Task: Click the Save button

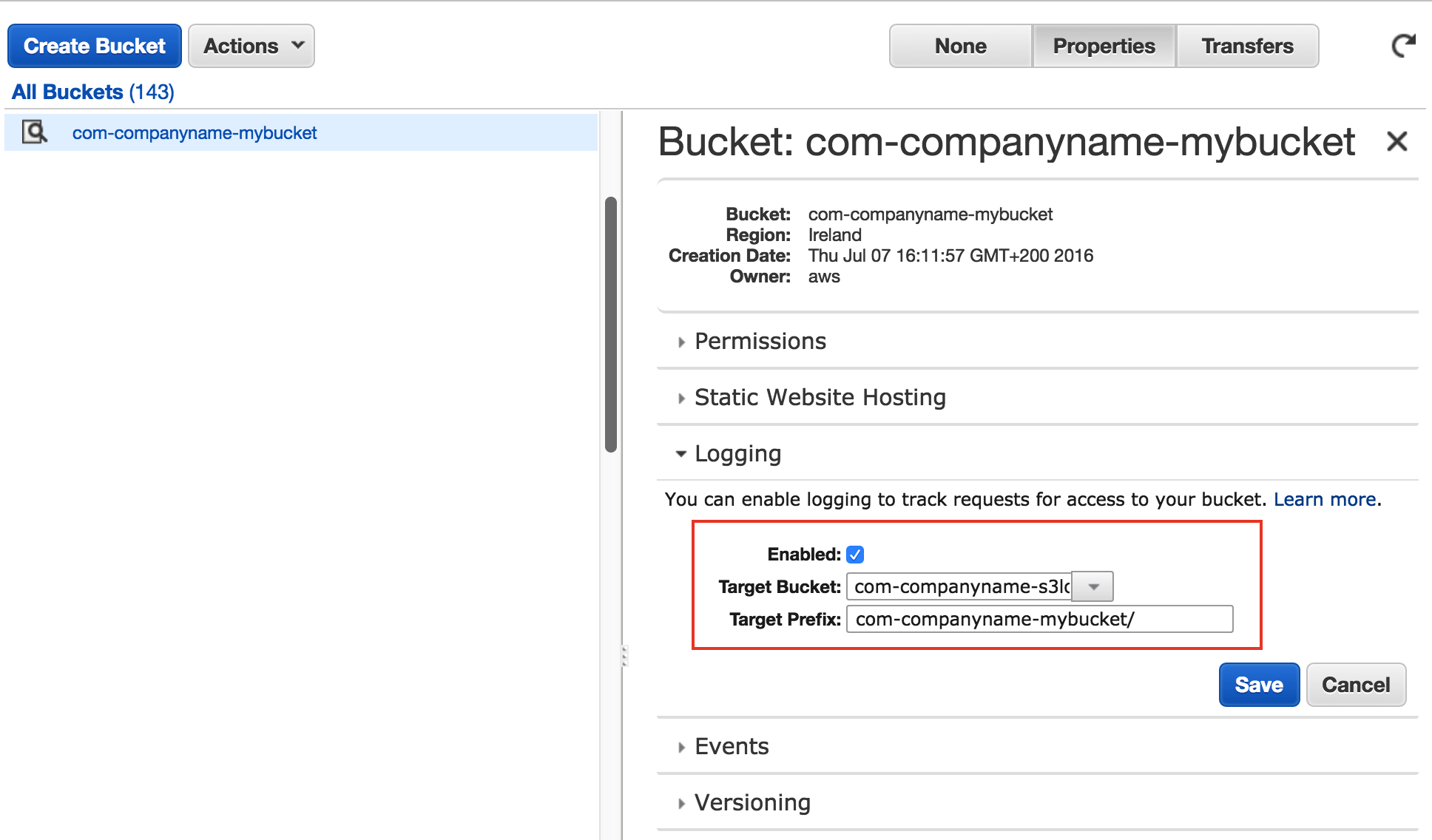Action: point(1259,685)
